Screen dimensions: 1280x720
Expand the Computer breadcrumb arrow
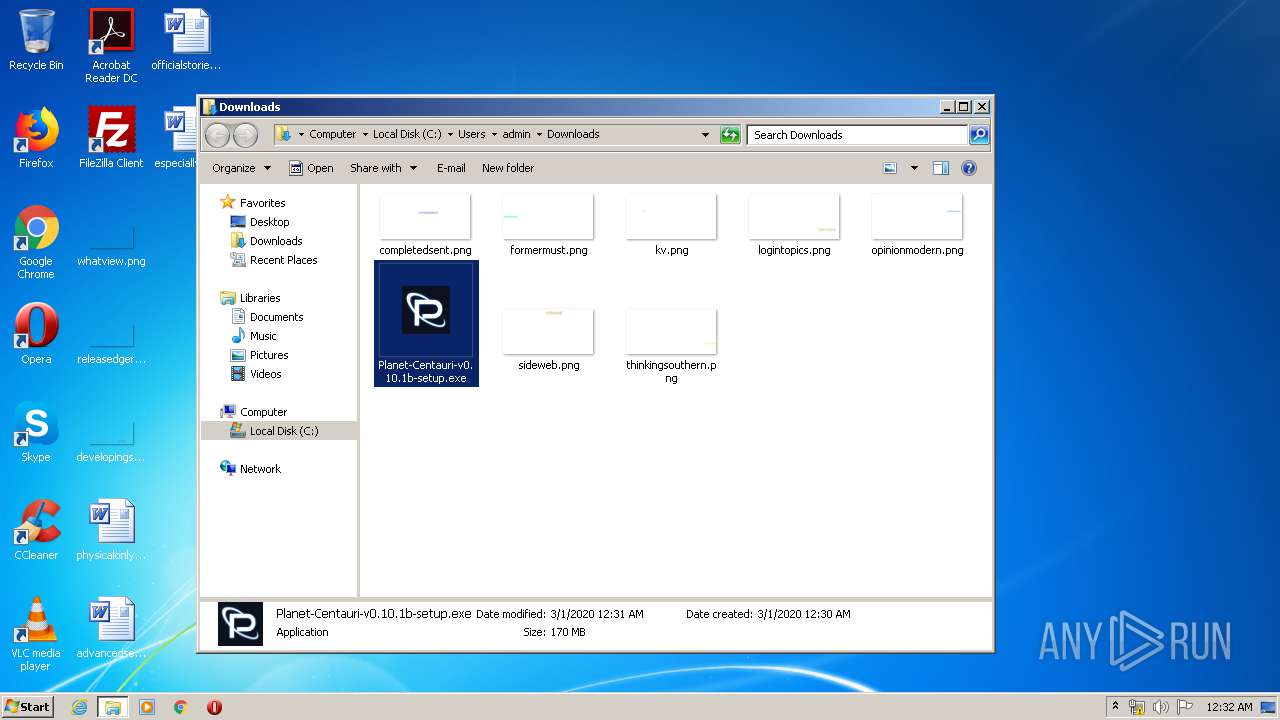click(x=365, y=134)
